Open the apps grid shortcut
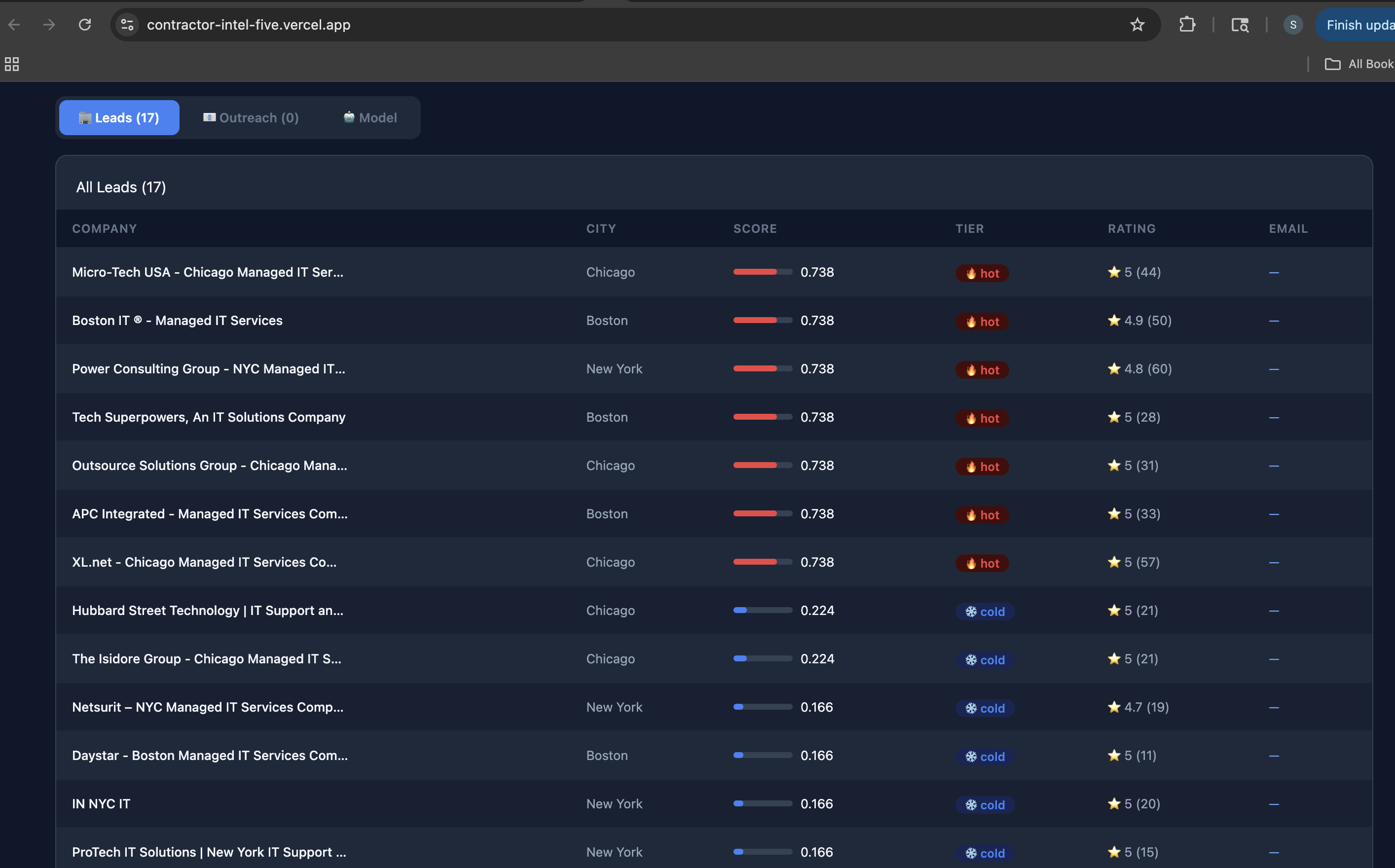The height and width of the screenshot is (868, 1395). pyautogui.click(x=12, y=64)
